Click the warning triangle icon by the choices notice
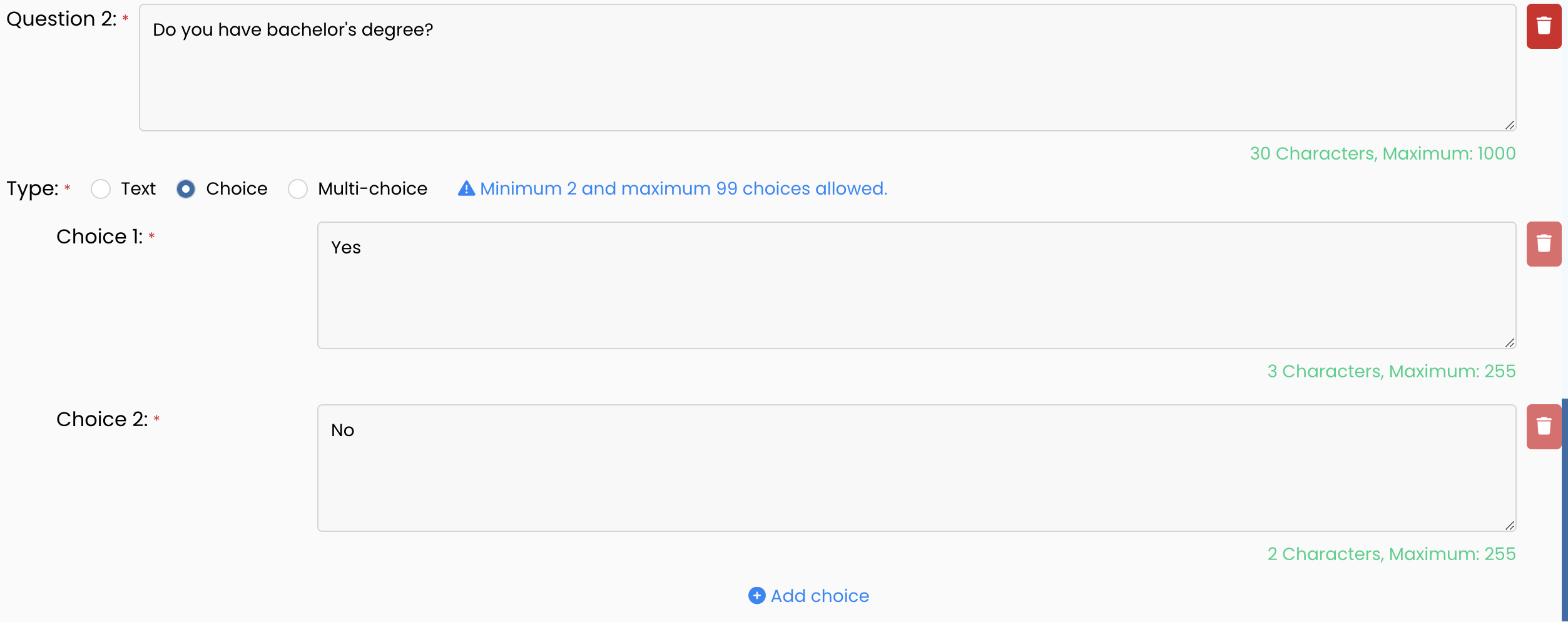 [x=466, y=188]
